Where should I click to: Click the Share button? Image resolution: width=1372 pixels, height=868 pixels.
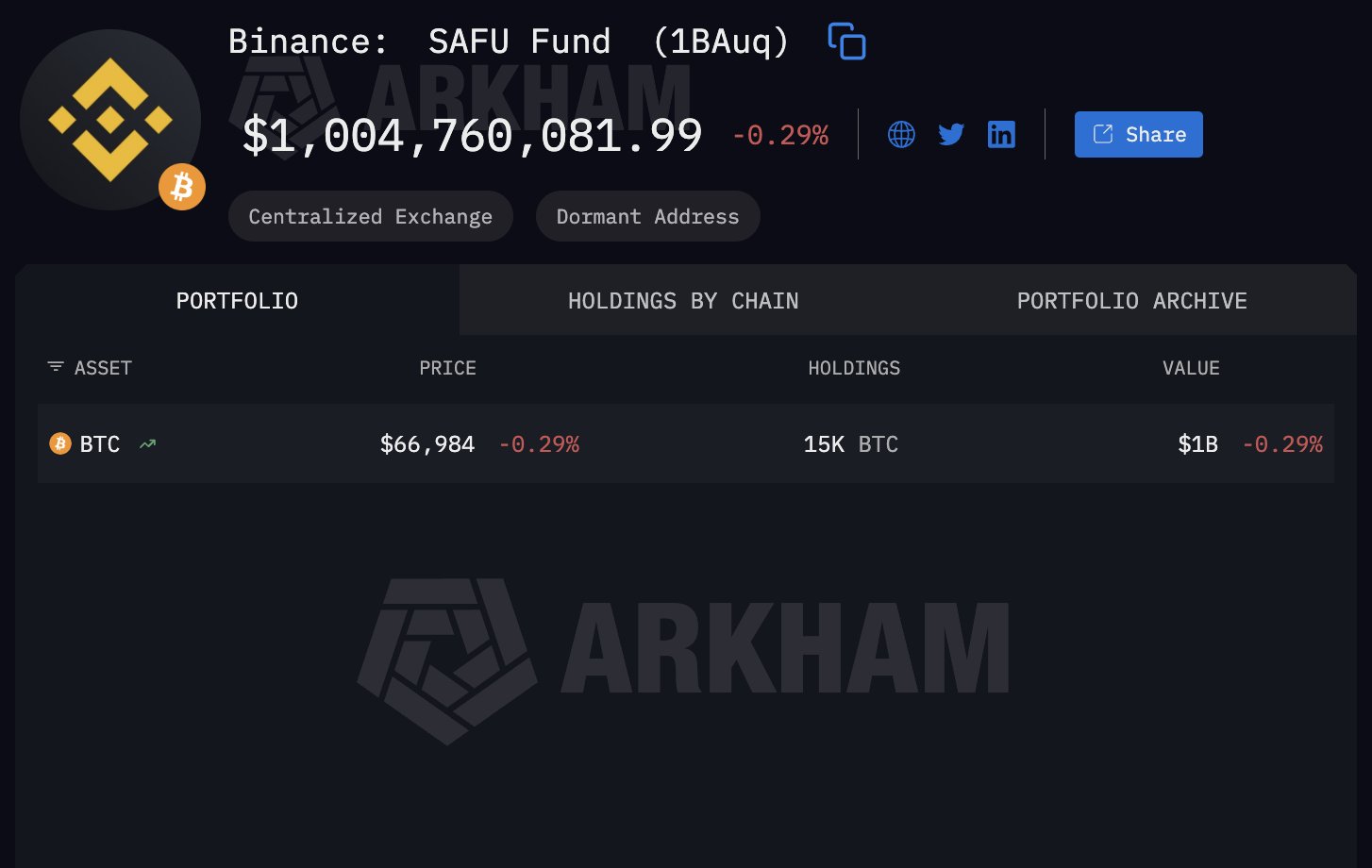pos(1138,134)
